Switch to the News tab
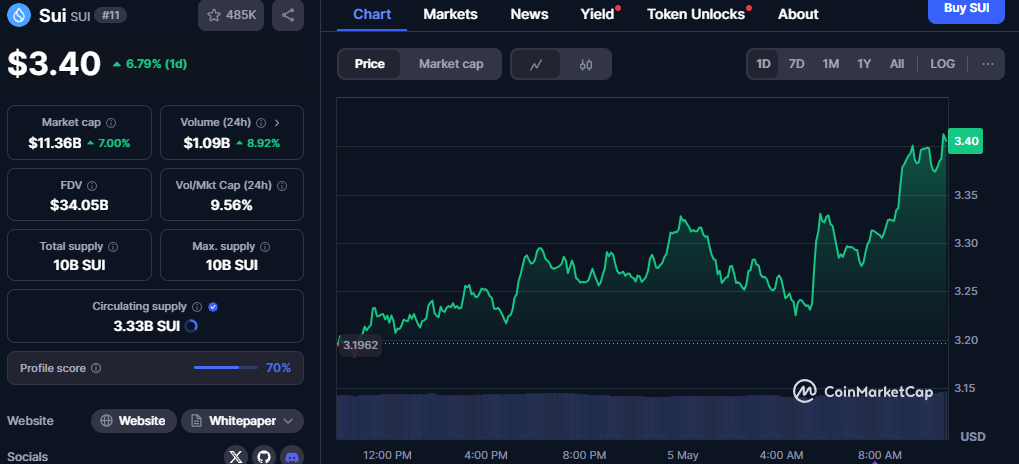Viewport: 1019px width, 464px height. pyautogui.click(x=529, y=14)
